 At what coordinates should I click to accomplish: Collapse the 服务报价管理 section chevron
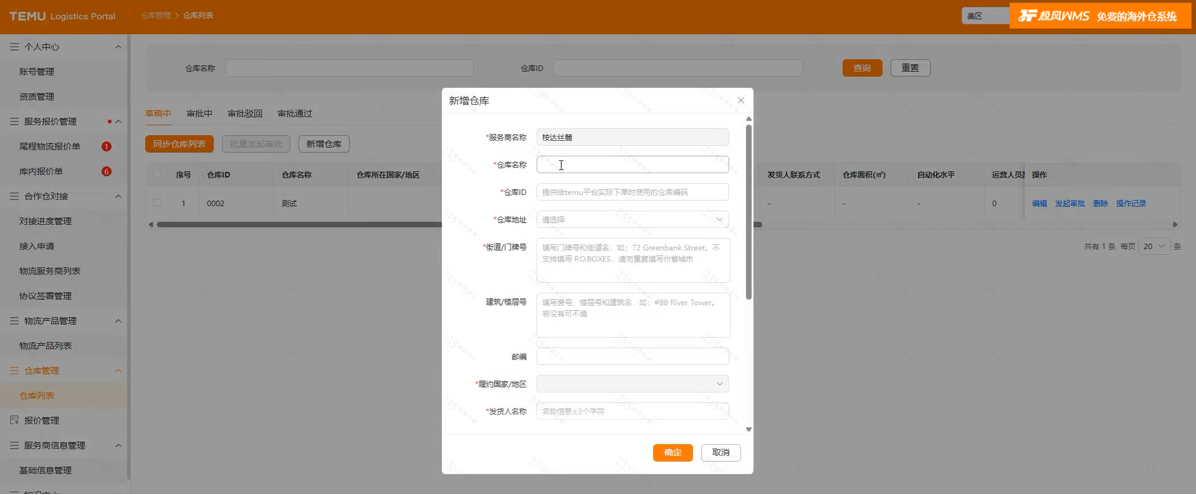(118, 121)
